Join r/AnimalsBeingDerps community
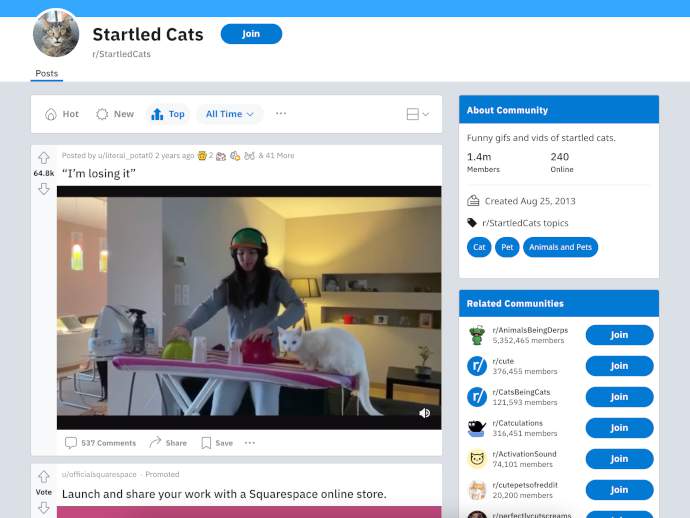 tap(619, 335)
